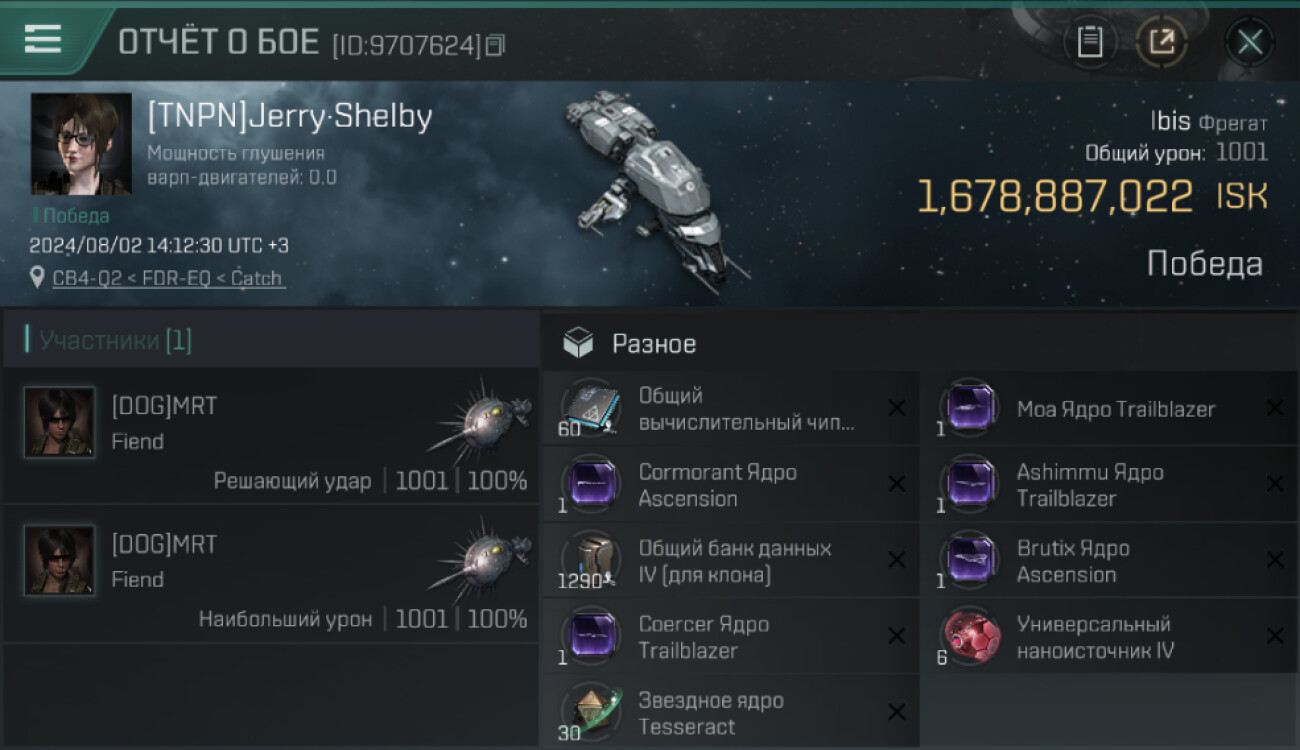The width and height of the screenshot is (1300, 750).
Task: Copy the battle report ID
Action: [495, 45]
